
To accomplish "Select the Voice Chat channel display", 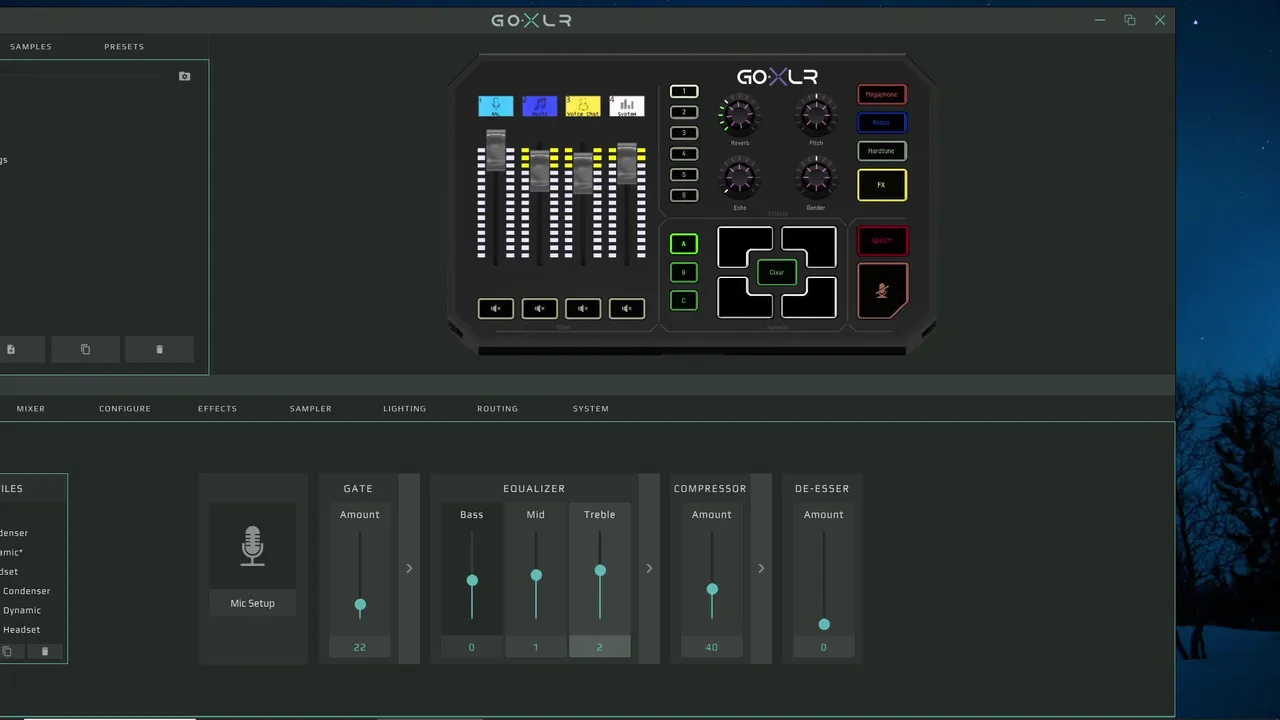I will click(583, 106).
